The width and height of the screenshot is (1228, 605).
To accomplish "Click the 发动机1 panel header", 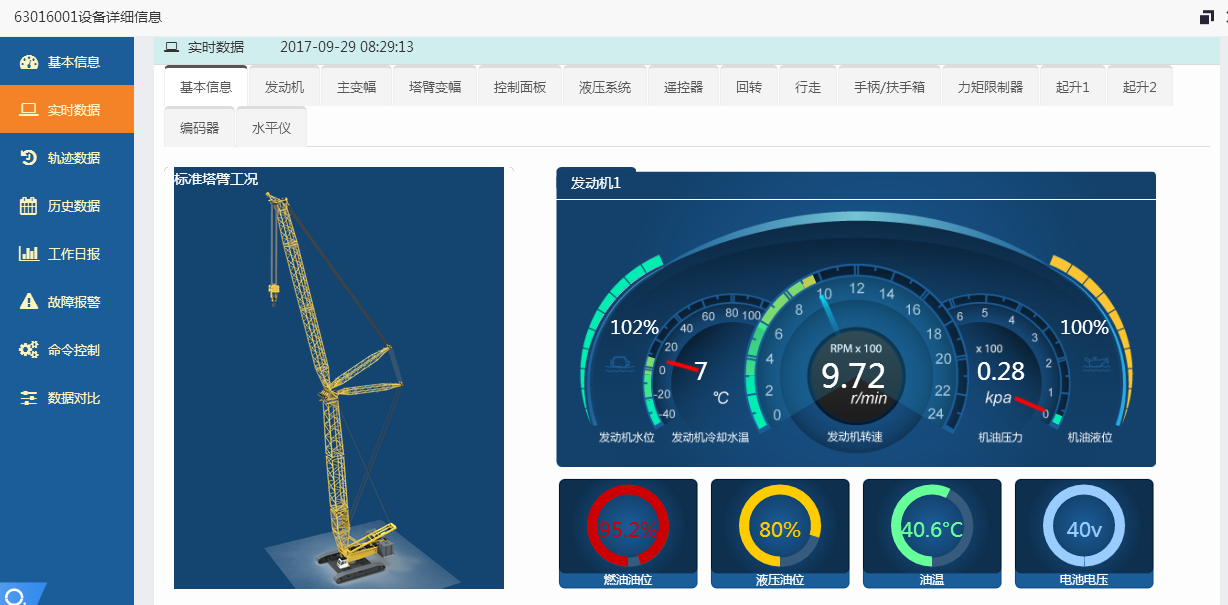I will tap(596, 184).
